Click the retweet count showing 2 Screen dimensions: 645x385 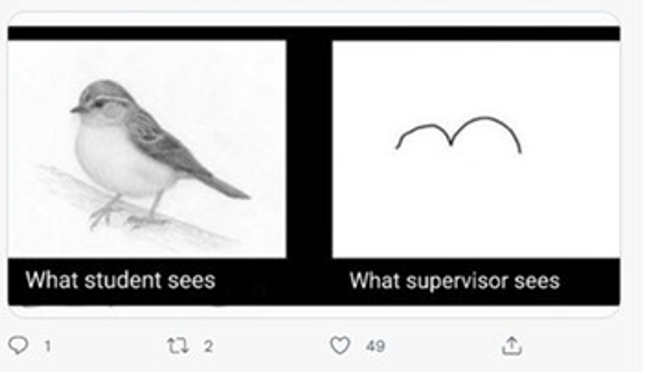[x=208, y=346]
